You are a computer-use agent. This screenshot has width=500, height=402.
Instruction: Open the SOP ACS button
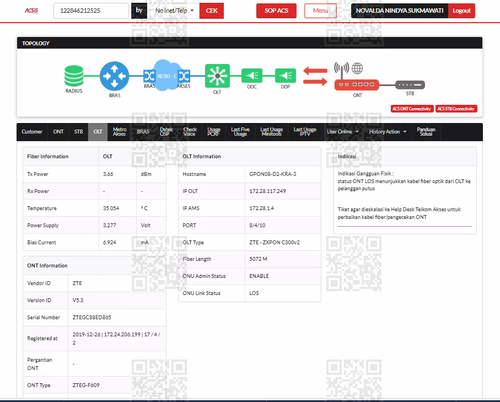coord(276,11)
